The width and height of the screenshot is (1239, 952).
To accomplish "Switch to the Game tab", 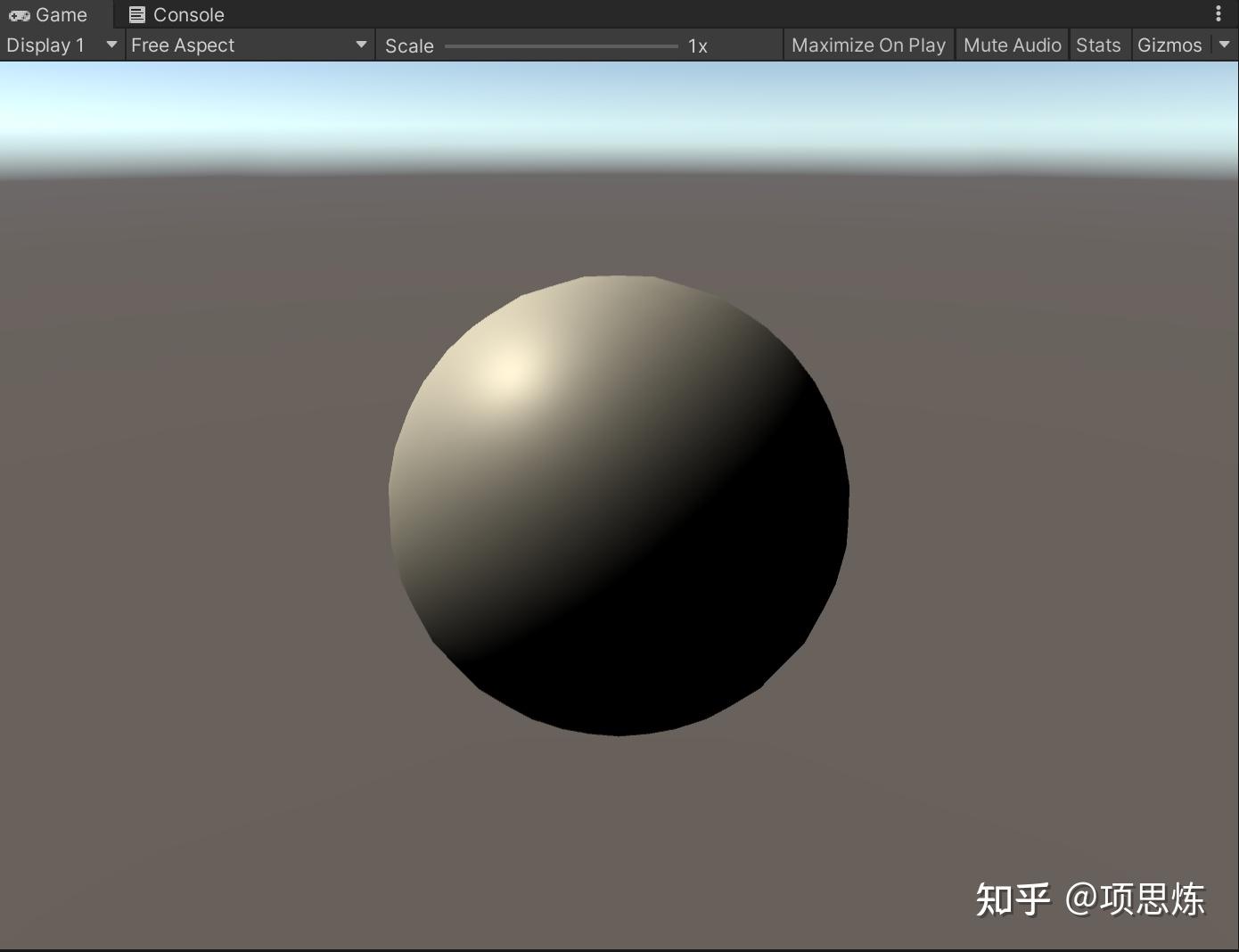I will coord(51,14).
